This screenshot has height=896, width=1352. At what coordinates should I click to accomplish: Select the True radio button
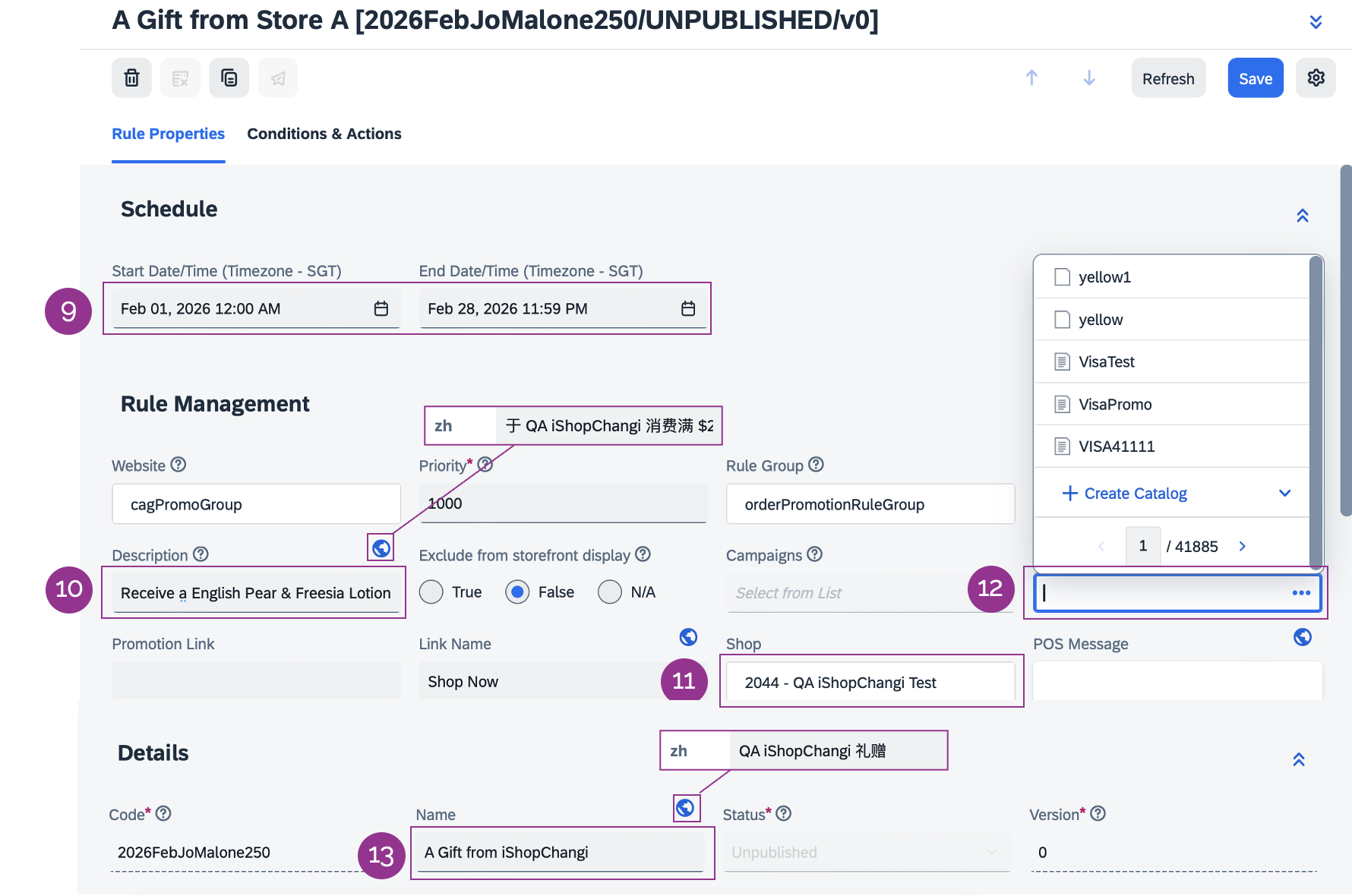[x=431, y=592]
